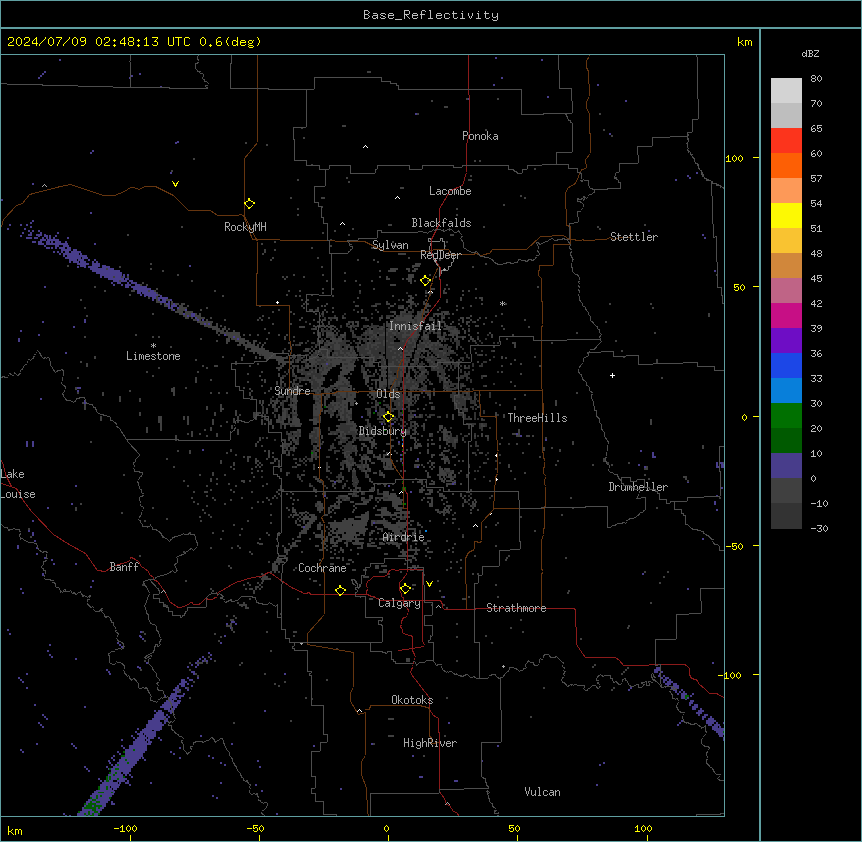Click the Sundre label
This screenshot has width=862, height=842.
point(292,391)
